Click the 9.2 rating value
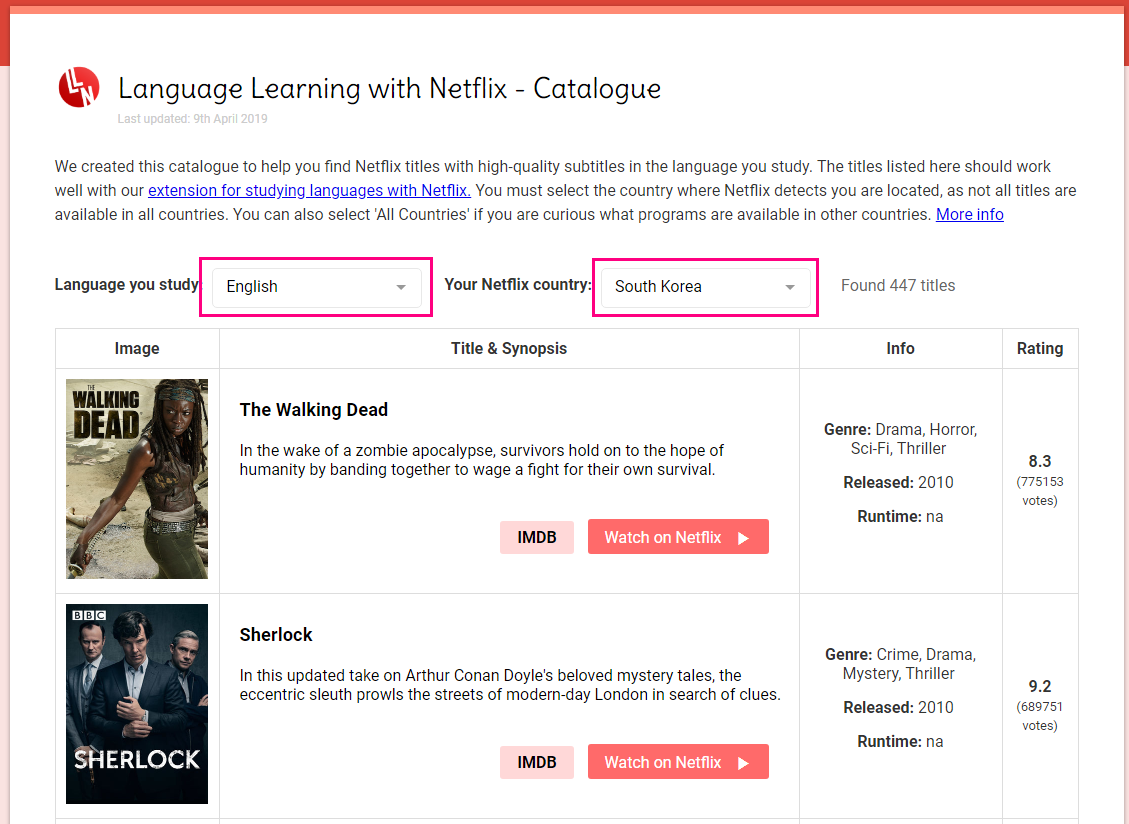Viewport: 1129px width, 824px height. pos(1040,686)
